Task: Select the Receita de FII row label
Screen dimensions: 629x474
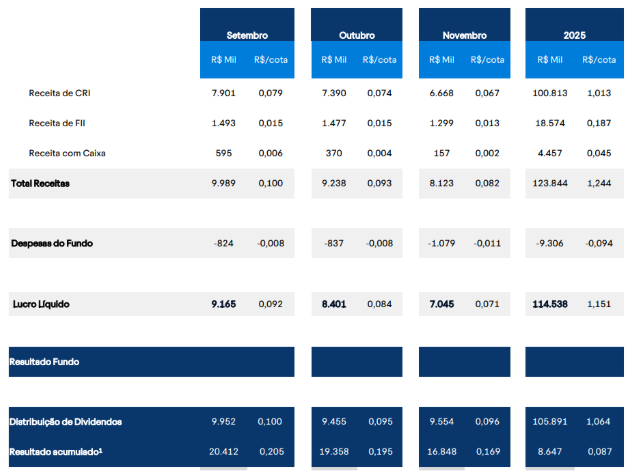Action: 60,123
